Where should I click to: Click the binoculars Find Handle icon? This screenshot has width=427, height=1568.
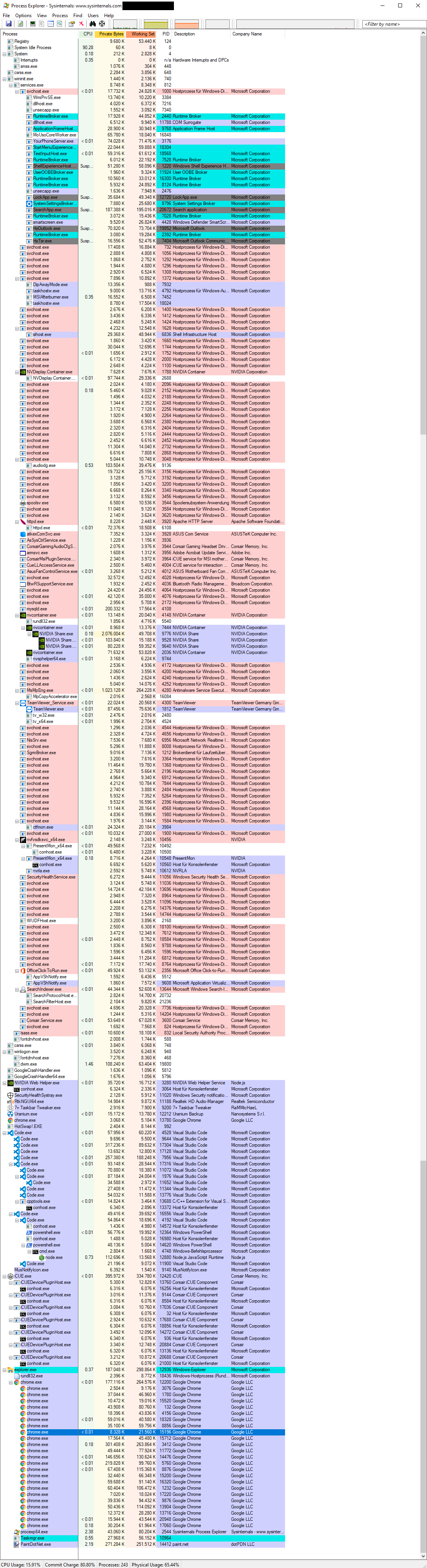pos(92,24)
